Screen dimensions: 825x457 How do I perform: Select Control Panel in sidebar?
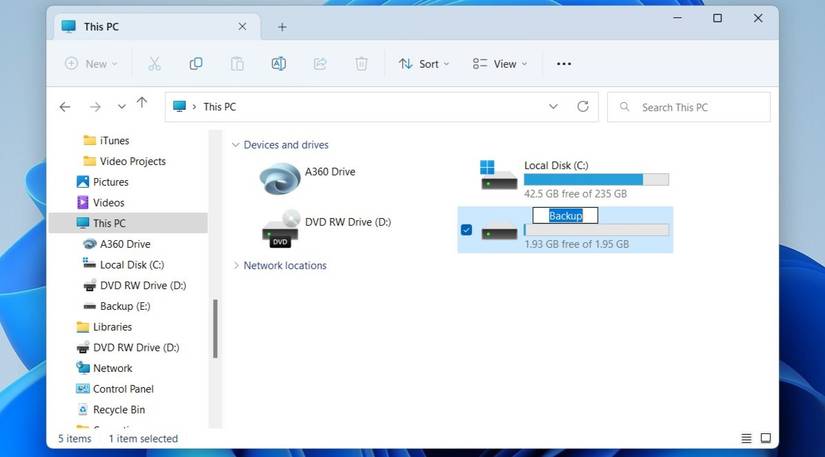tap(123, 389)
